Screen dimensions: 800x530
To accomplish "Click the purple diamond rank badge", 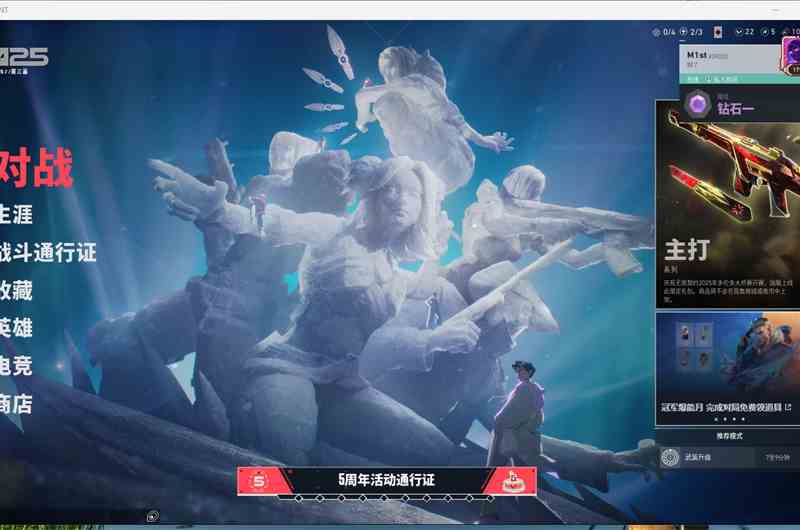I will click(x=697, y=105).
